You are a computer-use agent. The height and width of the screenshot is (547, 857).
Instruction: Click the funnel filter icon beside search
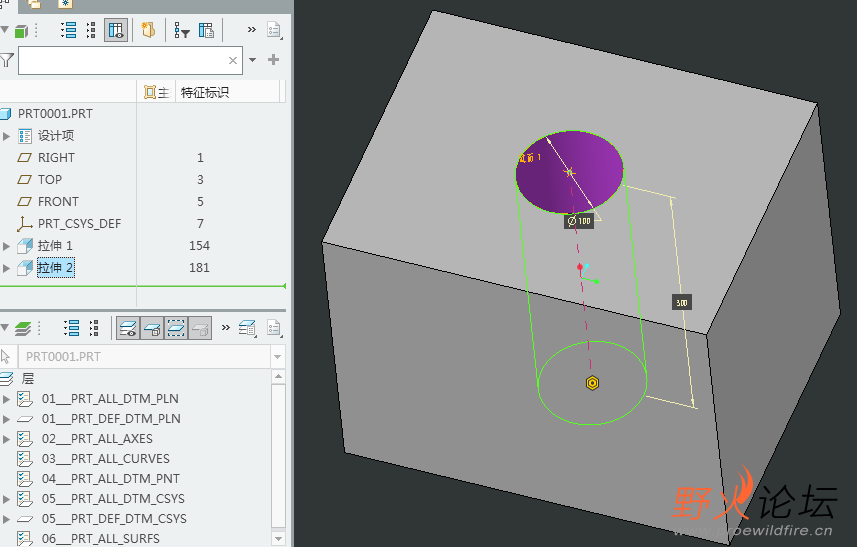click(7, 60)
